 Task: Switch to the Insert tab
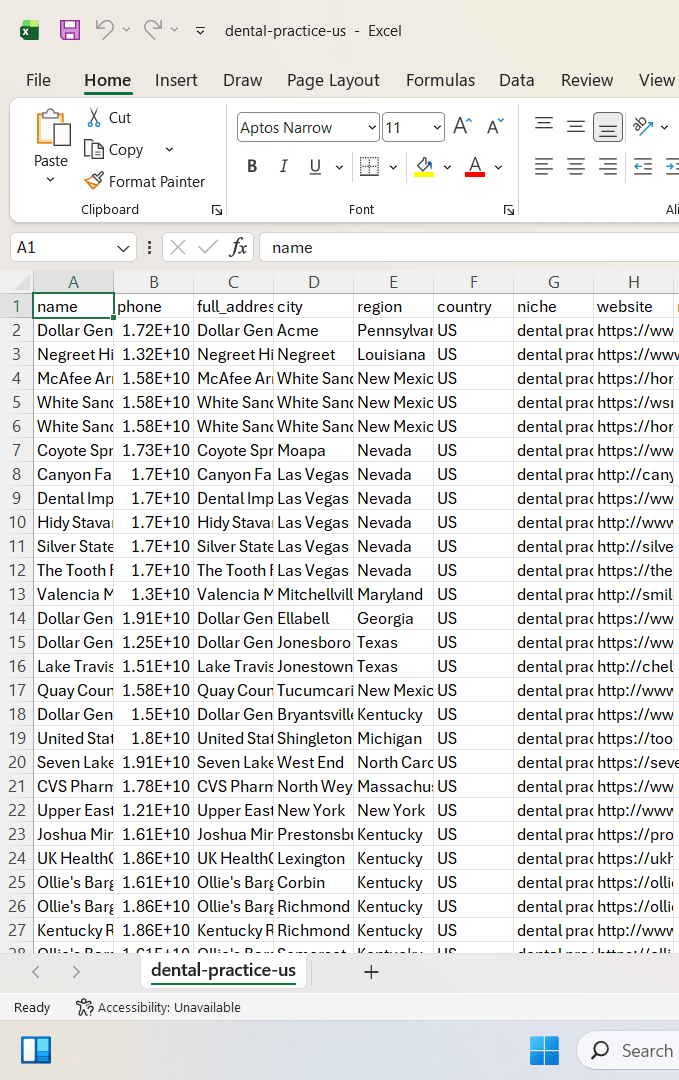tap(176, 81)
